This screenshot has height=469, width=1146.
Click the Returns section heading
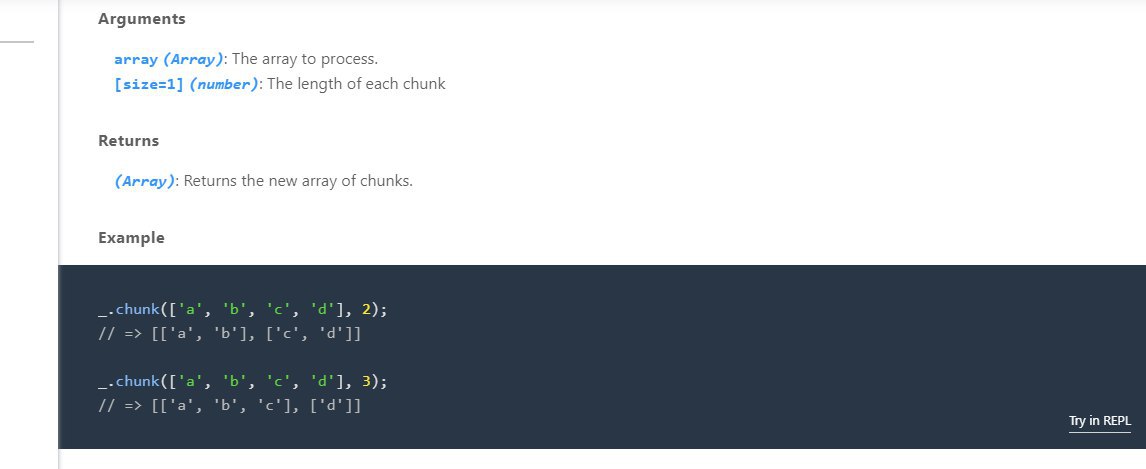(128, 141)
